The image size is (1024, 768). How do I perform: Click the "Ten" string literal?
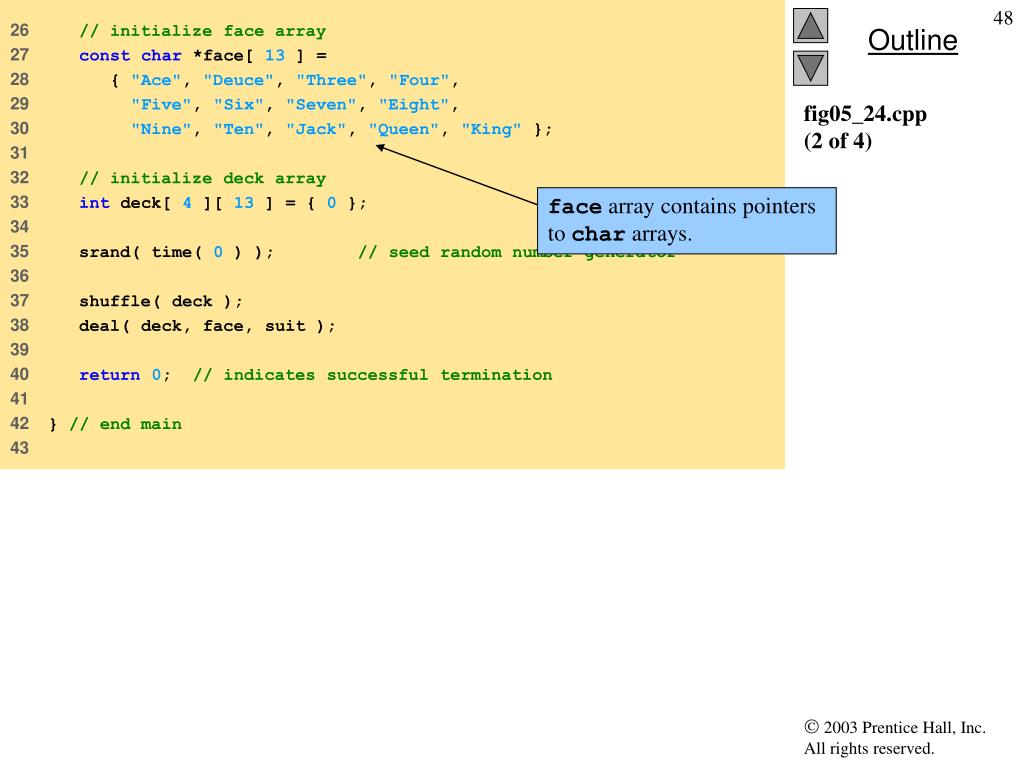click(x=238, y=129)
